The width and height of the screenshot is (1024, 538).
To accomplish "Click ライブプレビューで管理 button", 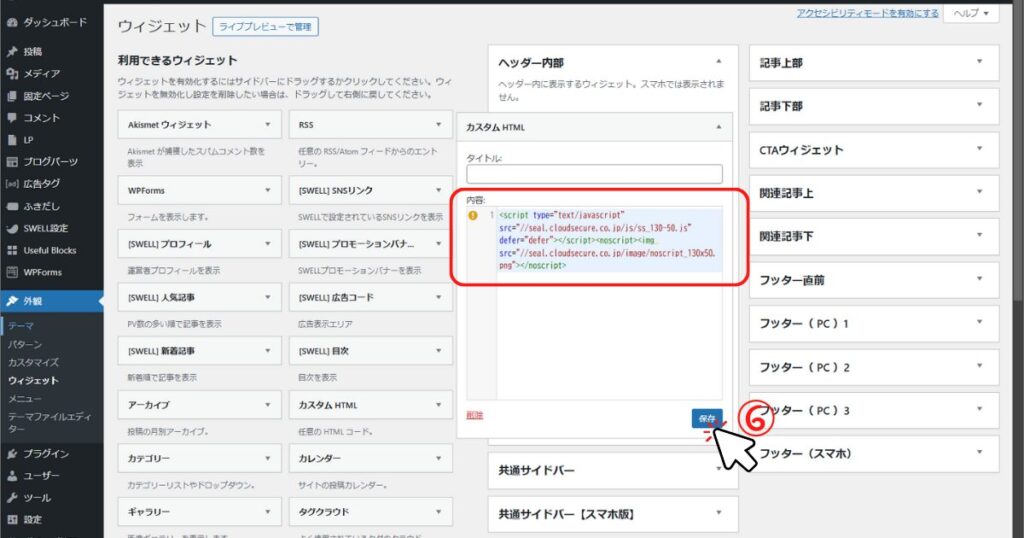I will coord(265,27).
